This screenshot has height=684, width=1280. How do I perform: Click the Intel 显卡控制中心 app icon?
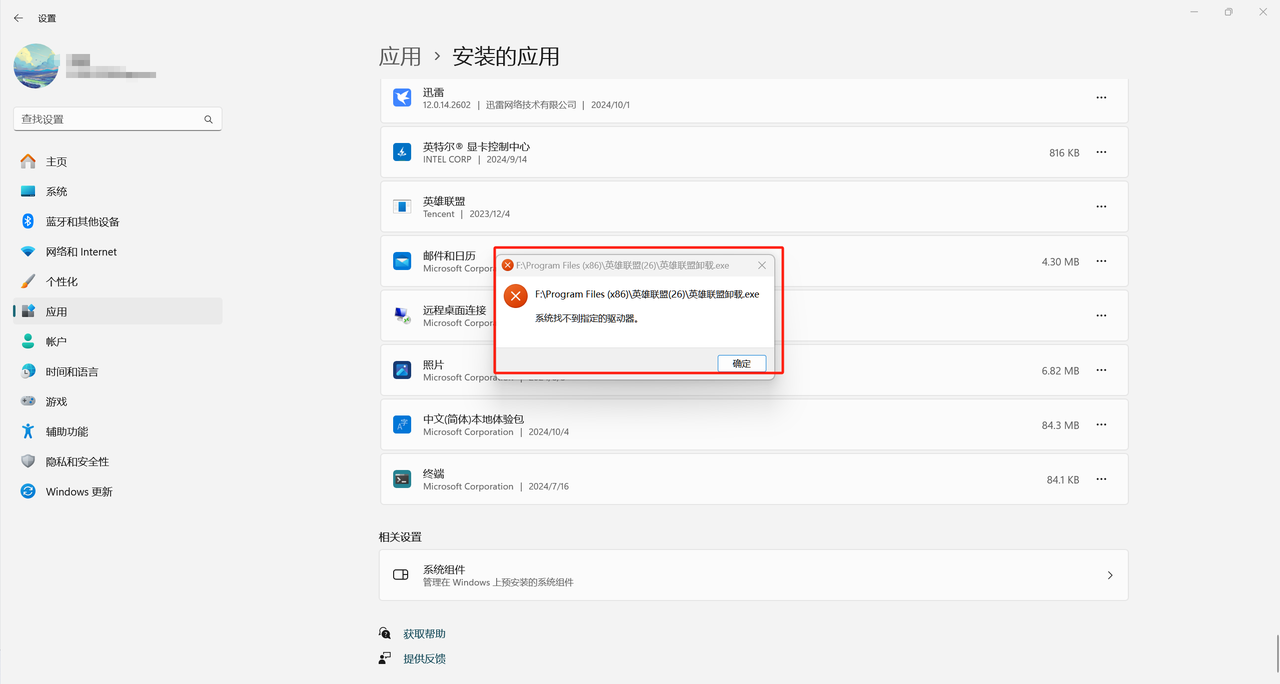(402, 153)
